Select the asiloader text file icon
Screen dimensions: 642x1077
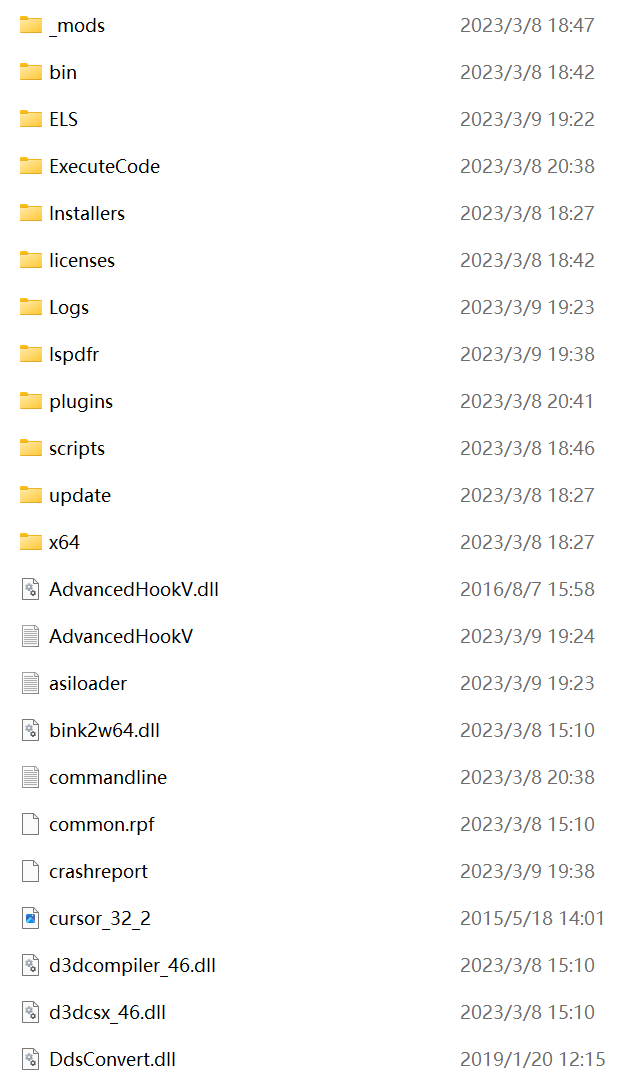[31, 683]
